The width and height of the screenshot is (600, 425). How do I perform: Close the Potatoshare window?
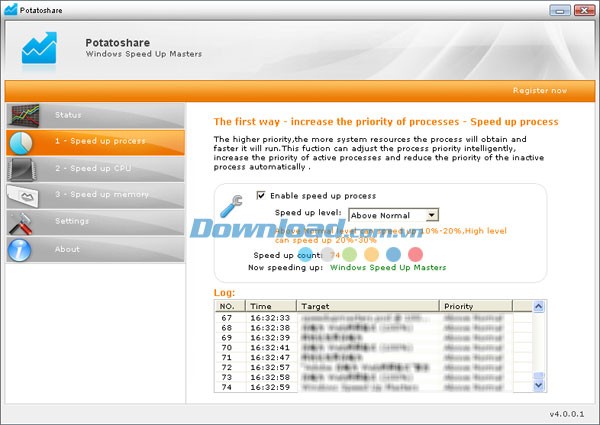(x=584, y=10)
